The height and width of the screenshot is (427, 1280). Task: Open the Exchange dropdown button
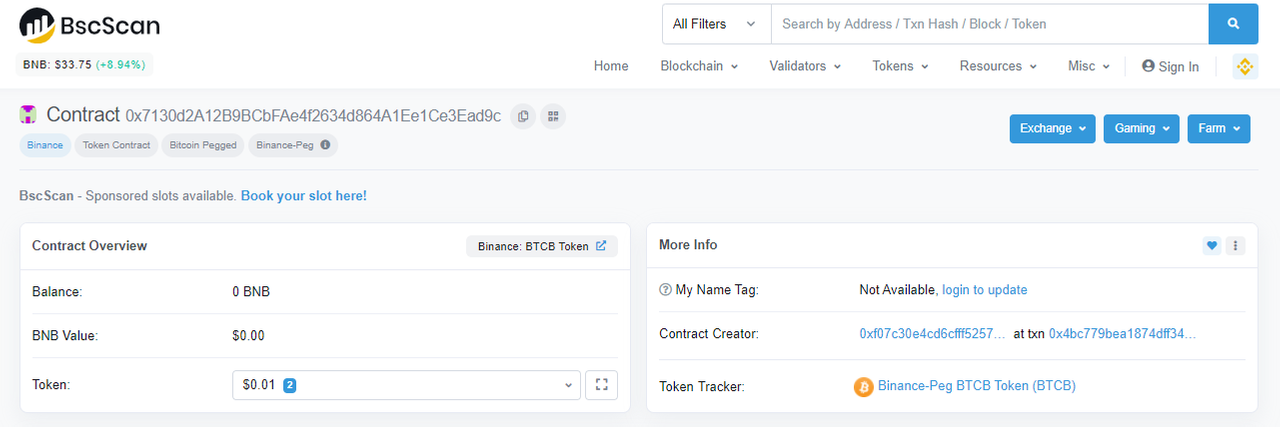click(x=1053, y=128)
